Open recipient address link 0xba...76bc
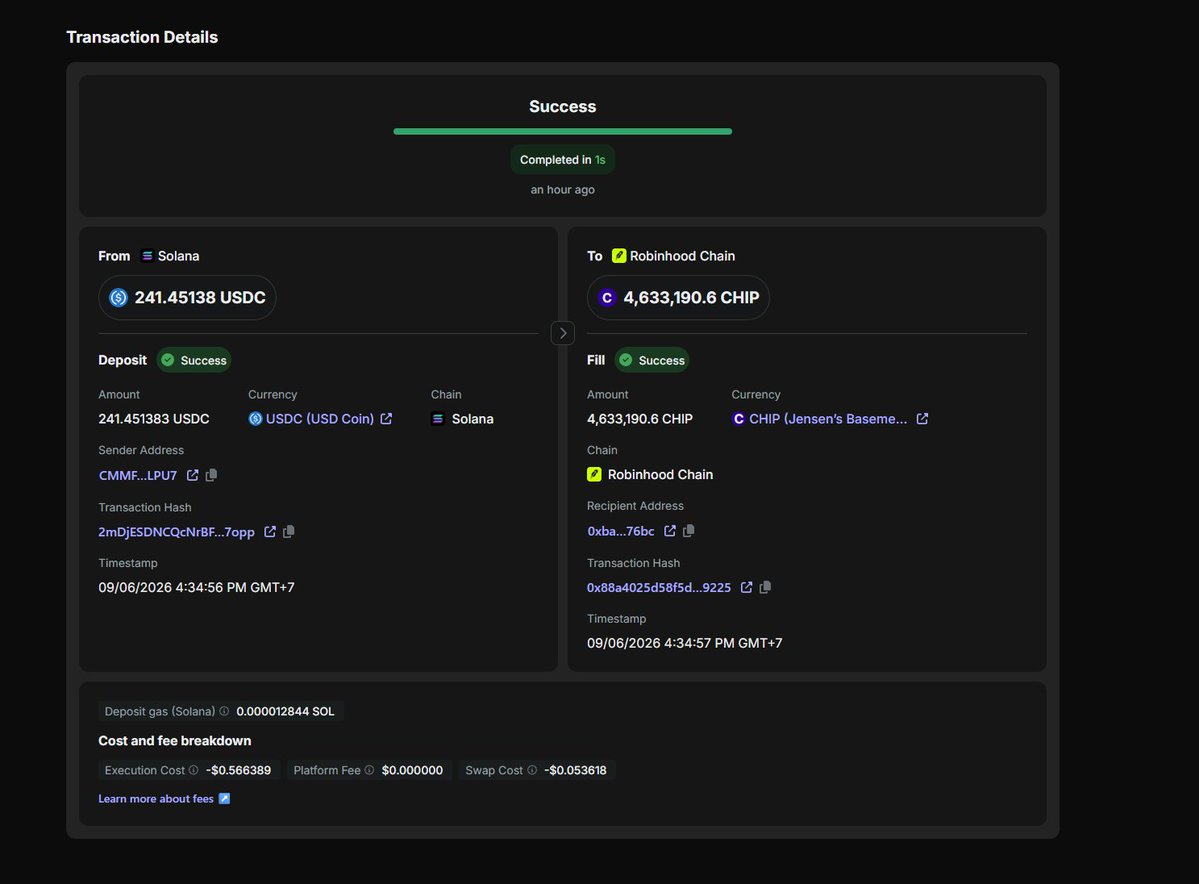Screen dimensions: 1199x884 (621, 531)
